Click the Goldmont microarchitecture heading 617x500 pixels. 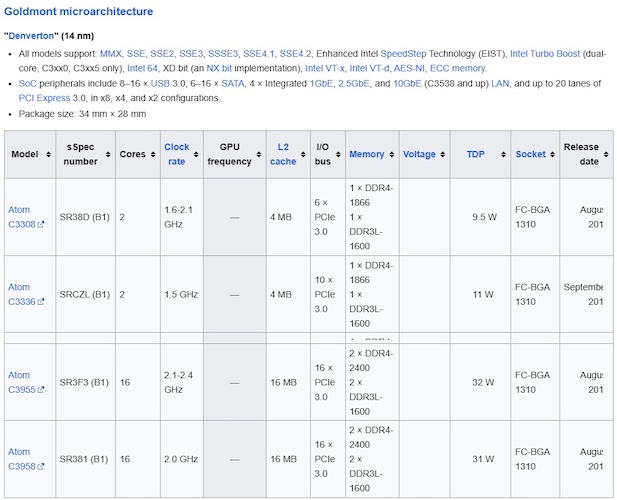tap(78, 11)
